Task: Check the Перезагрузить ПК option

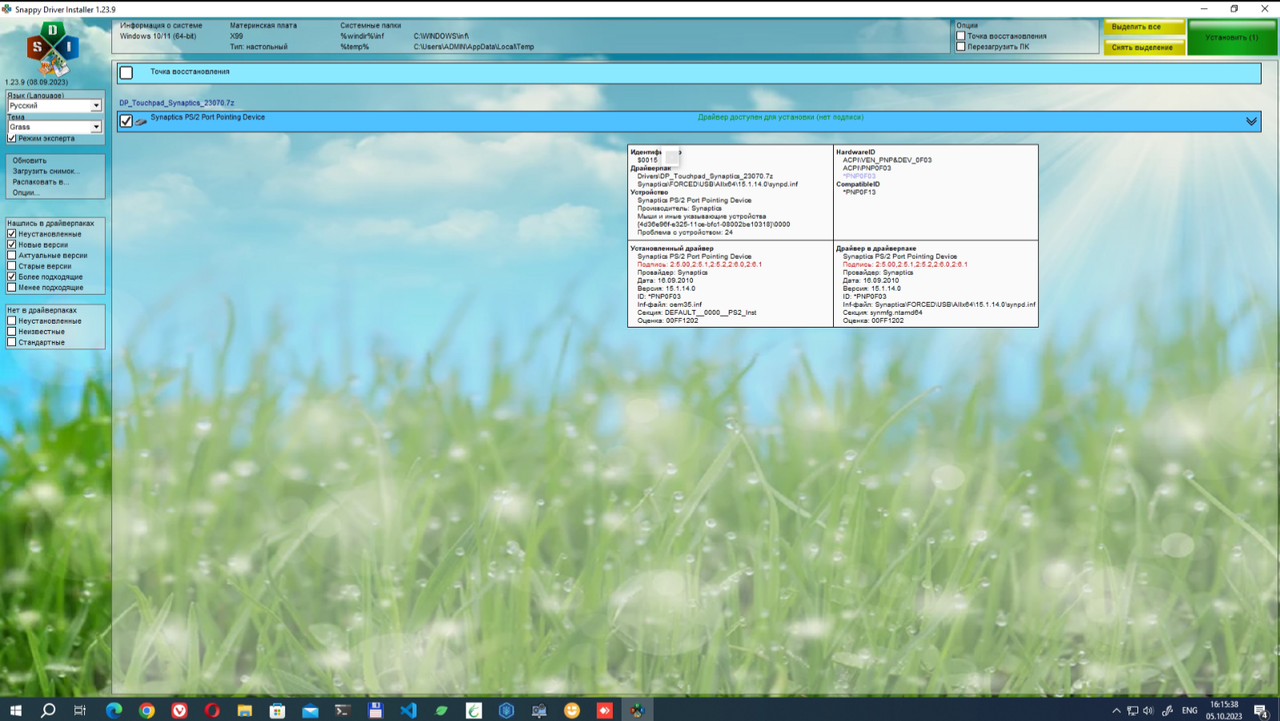Action: (961, 47)
